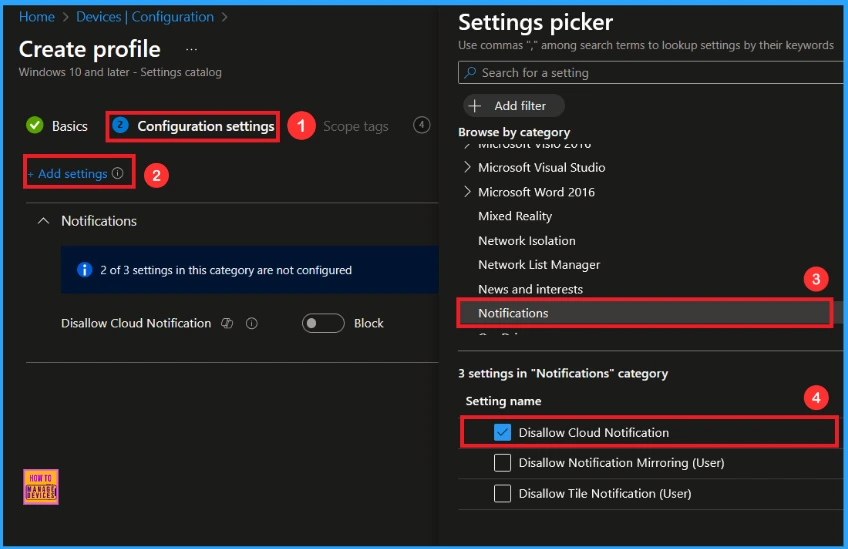Viewport: 848px width, 549px height.
Task: Click the + Add settings link
Action: tap(67, 174)
